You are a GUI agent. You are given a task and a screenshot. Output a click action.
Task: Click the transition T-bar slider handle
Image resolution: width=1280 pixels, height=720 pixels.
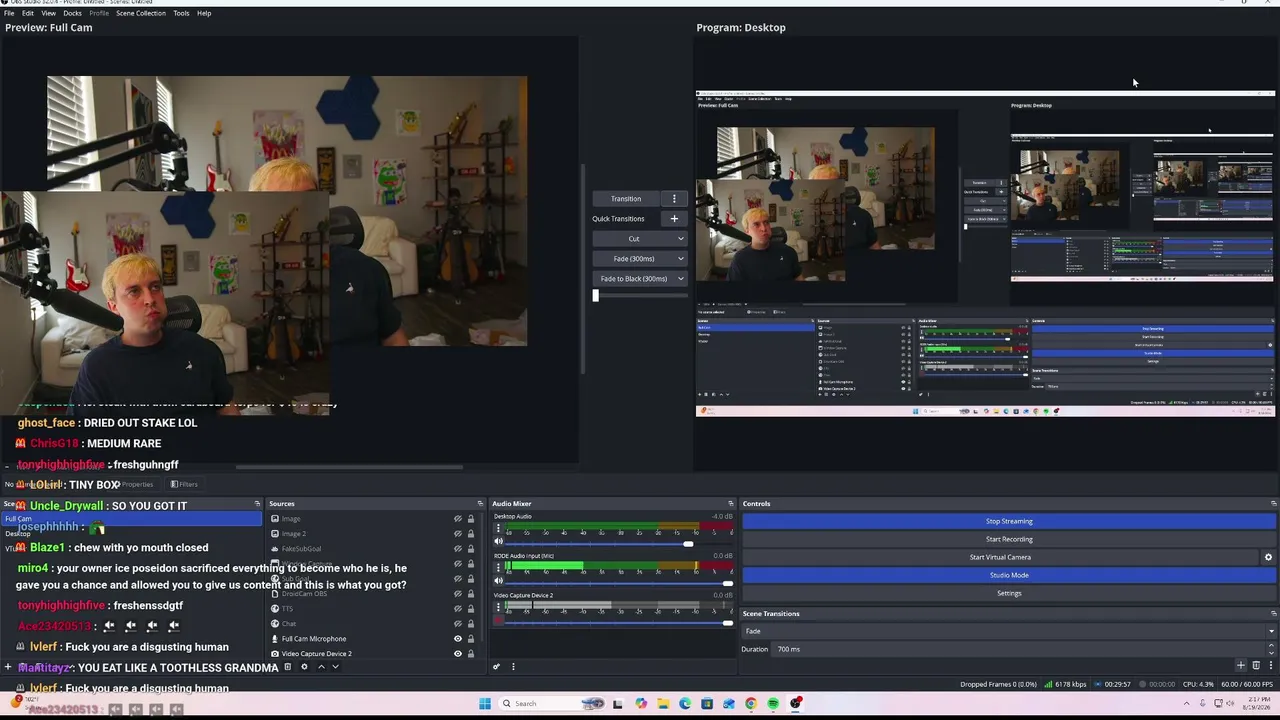pyautogui.click(x=595, y=296)
